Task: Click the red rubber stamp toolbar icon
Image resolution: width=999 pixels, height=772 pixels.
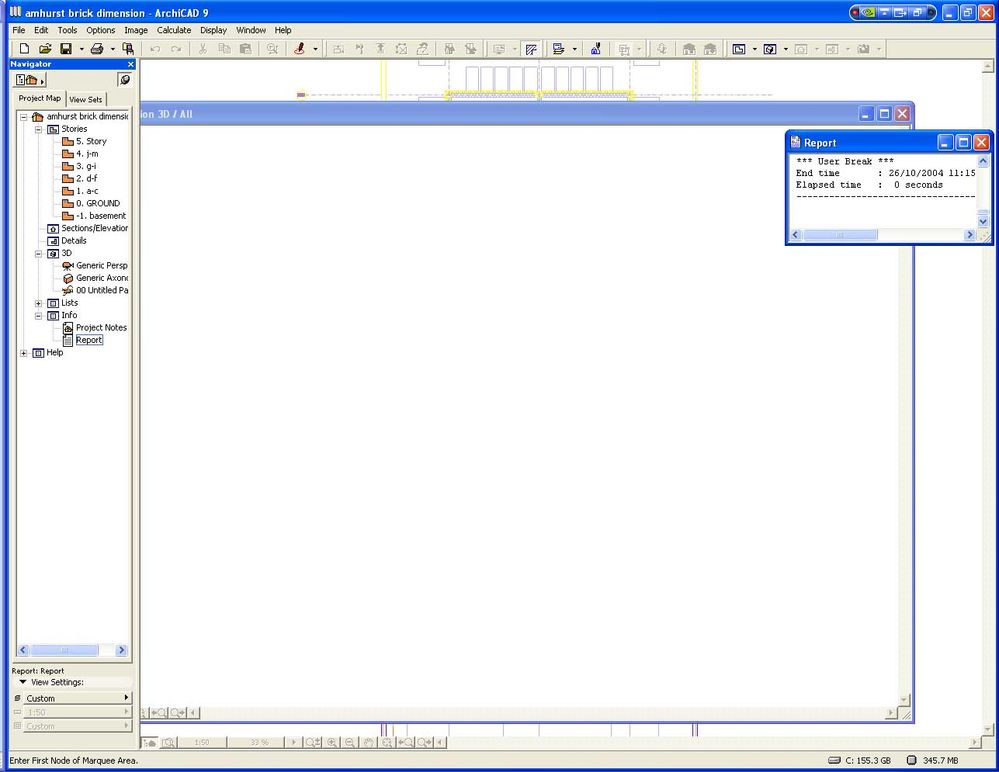Action: tap(299, 49)
